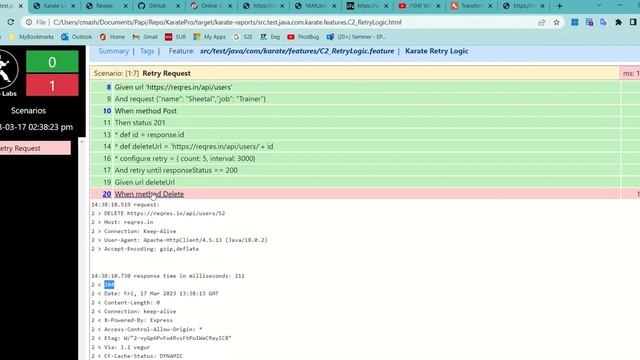Close the GitHub tab
Image resolution: width=640 pixels, height=360 pixels.
point(178,6)
